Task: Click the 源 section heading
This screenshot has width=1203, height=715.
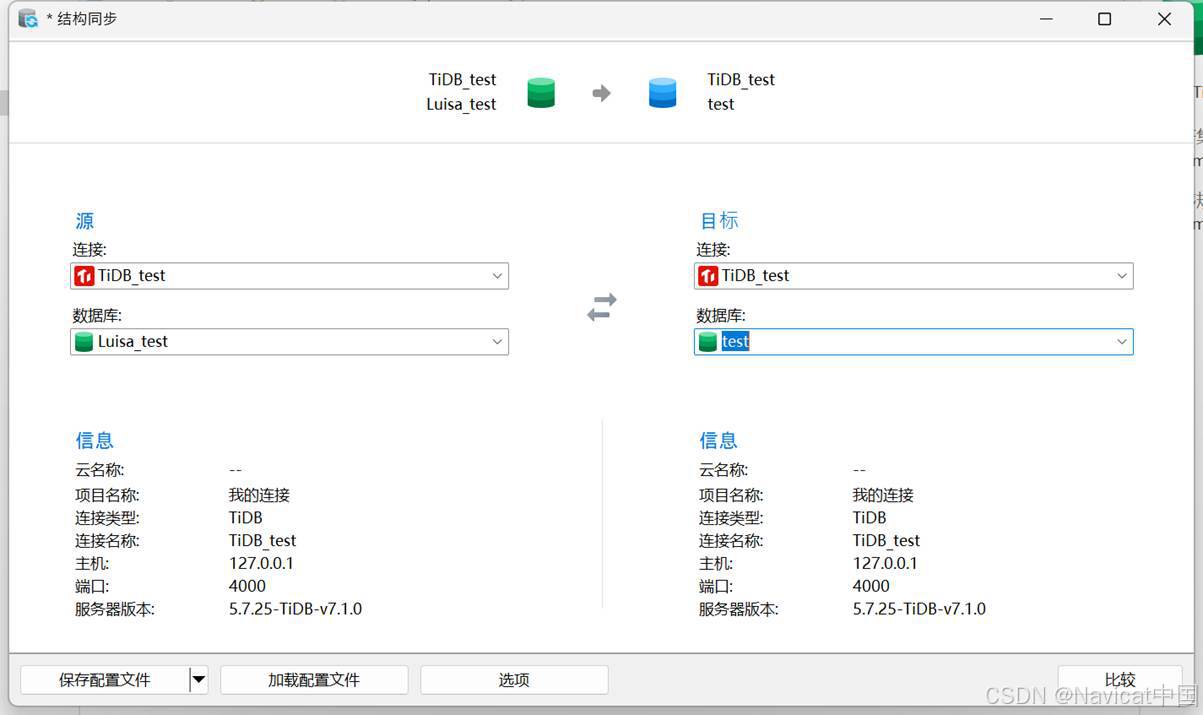Action: (x=84, y=221)
